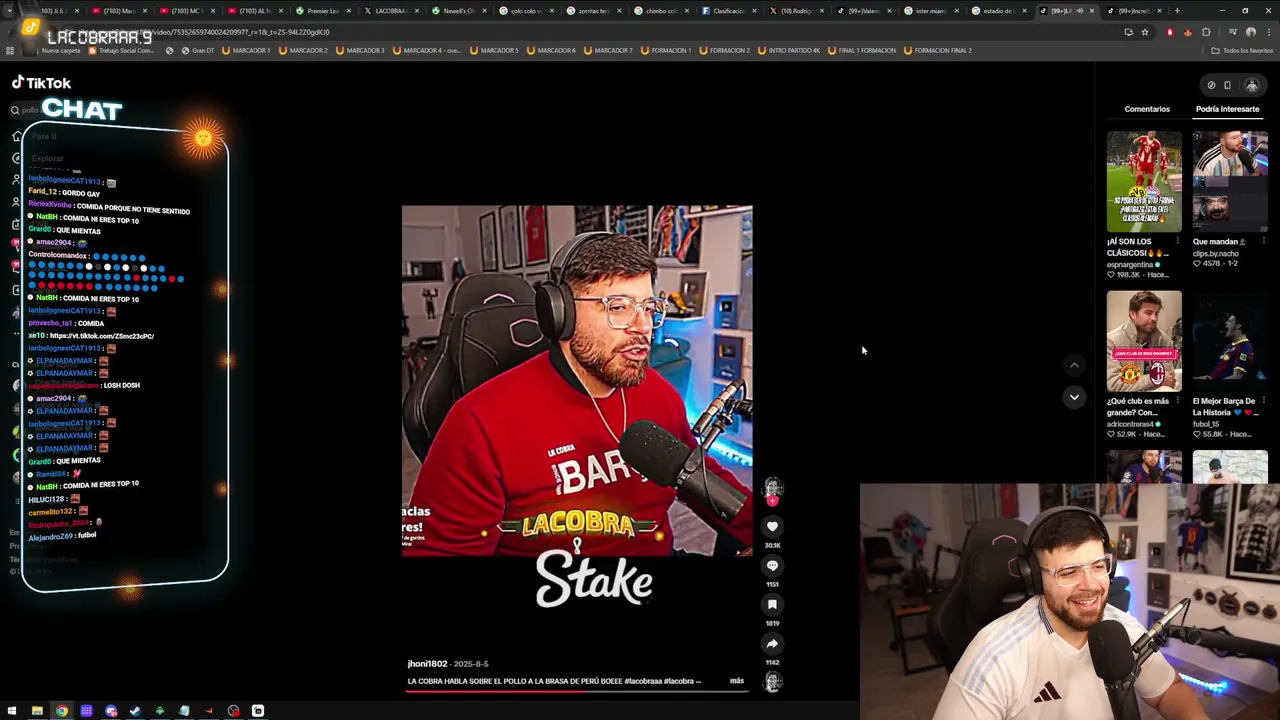The height and width of the screenshot is (720, 1280).
Task: Open ¿Qué club es más grande? thumbnail
Action: tap(1144, 341)
